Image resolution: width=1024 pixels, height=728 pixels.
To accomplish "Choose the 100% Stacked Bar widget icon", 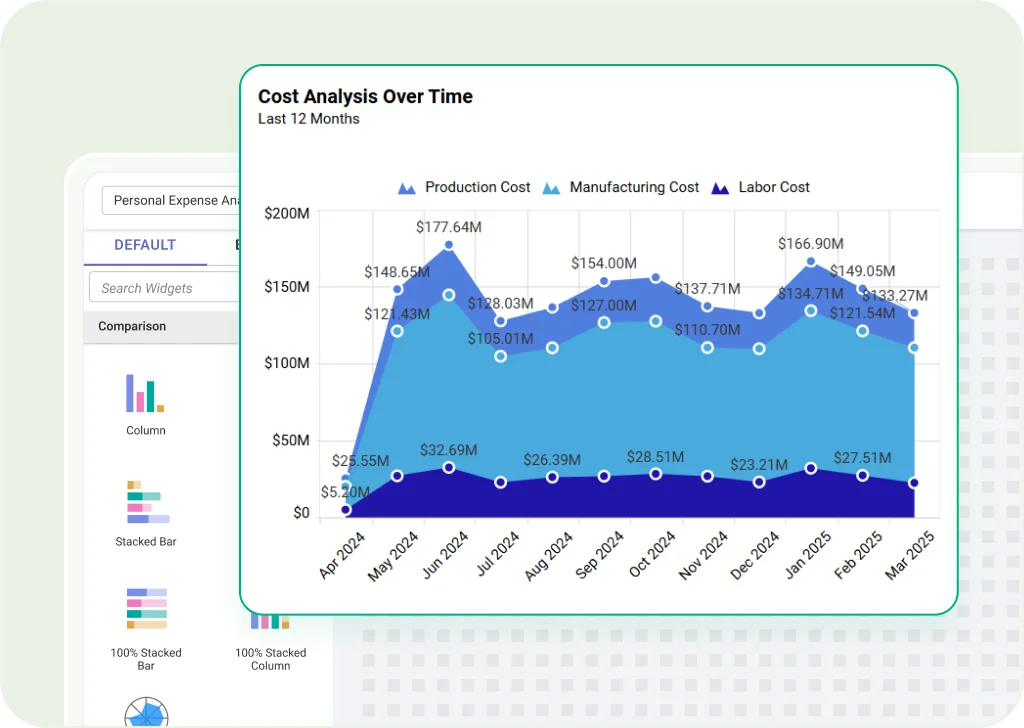I will [x=146, y=609].
